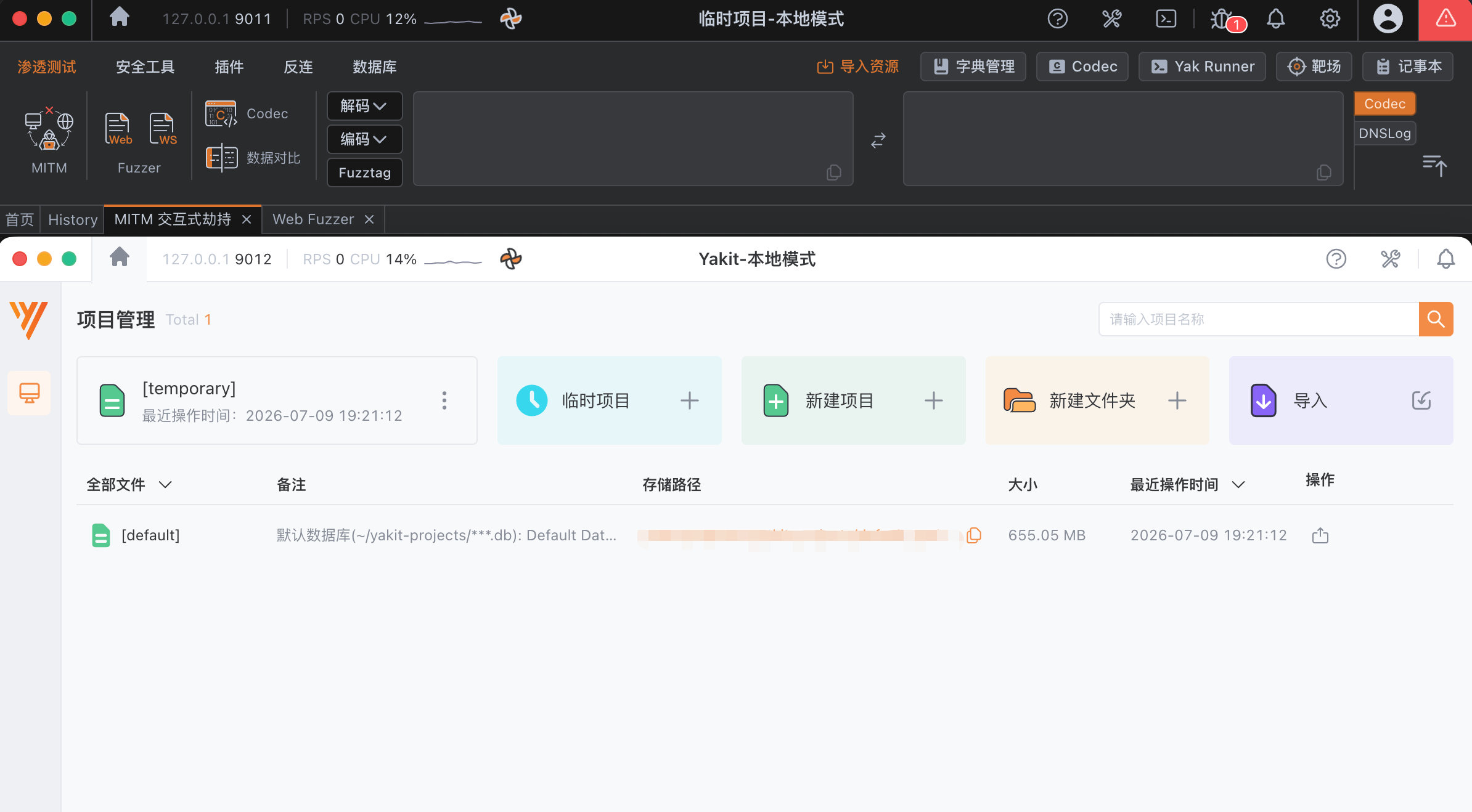Screen dimensions: 1472x812
Task: Copy the left codec text area content
Action: [x=834, y=173]
